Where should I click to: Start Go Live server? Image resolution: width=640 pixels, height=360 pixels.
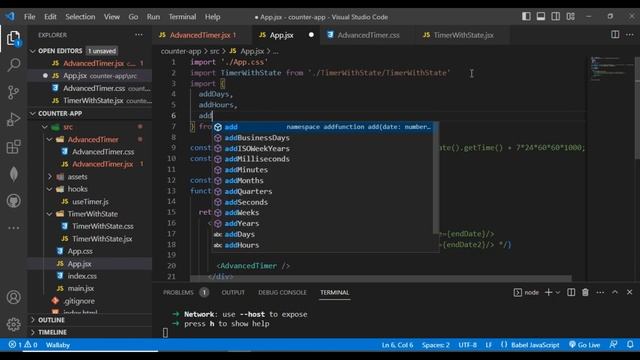tap(584, 345)
